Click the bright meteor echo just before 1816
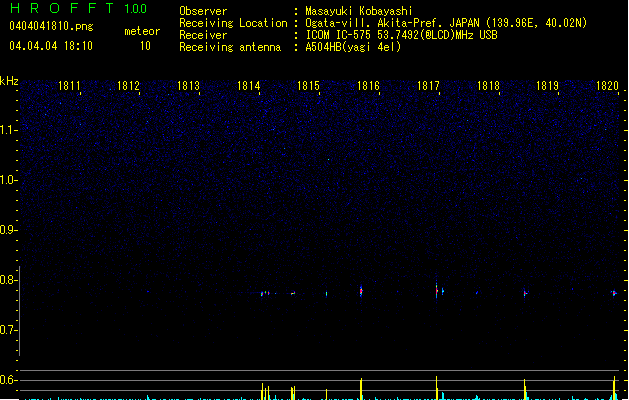 [x=361, y=291]
